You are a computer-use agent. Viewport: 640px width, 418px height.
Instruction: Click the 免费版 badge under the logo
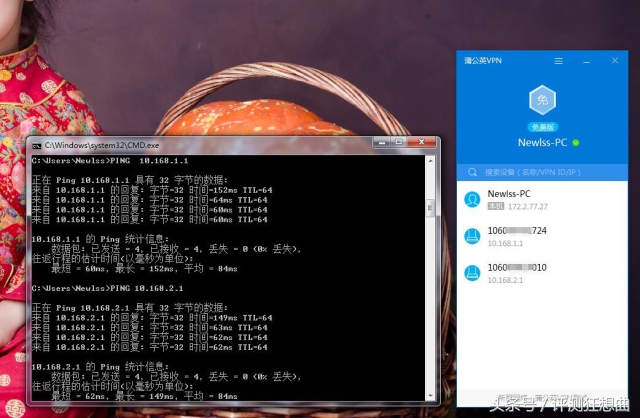pos(541,127)
